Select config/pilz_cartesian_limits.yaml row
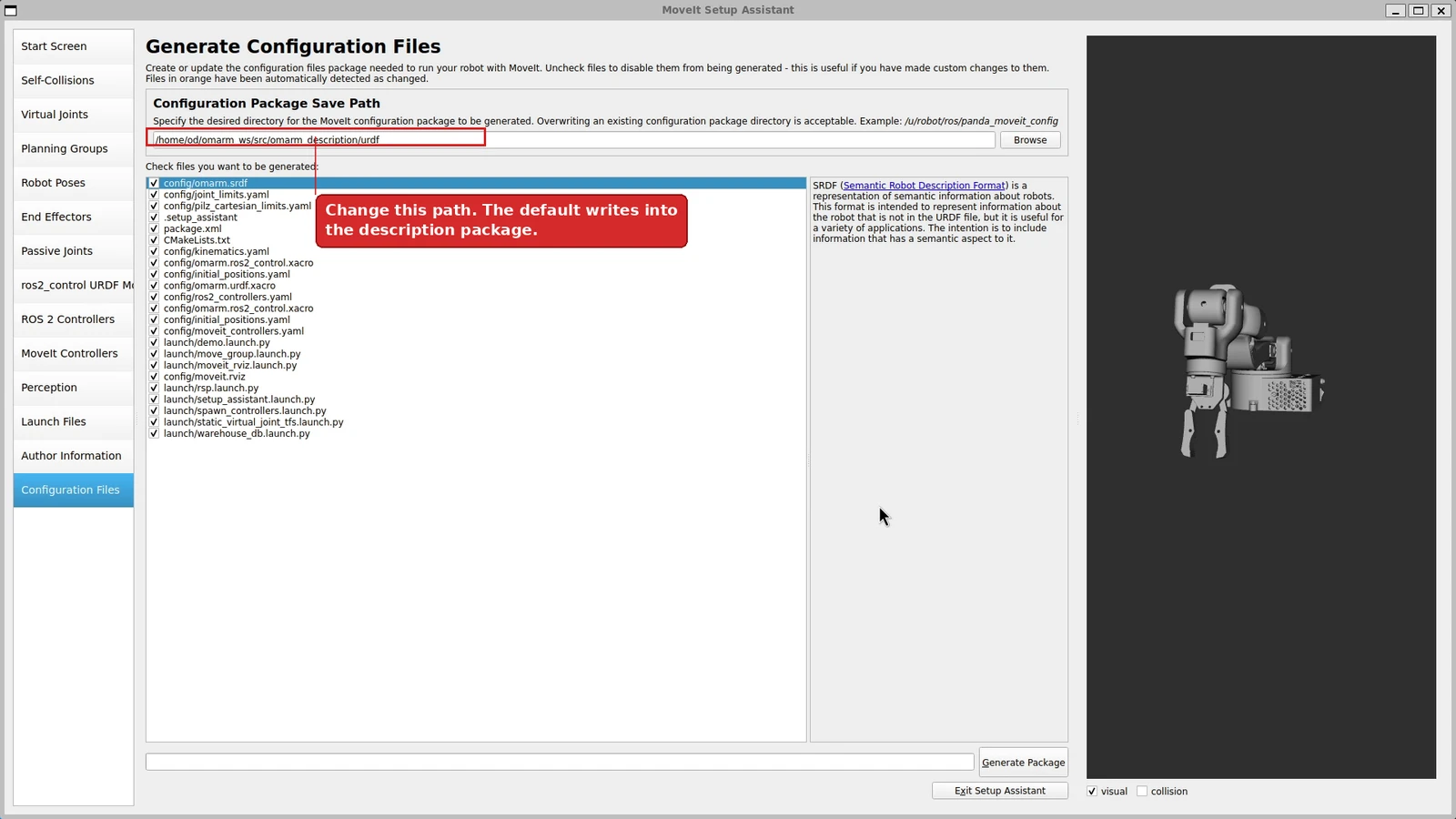 pyautogui.click(x=476, y=206)
